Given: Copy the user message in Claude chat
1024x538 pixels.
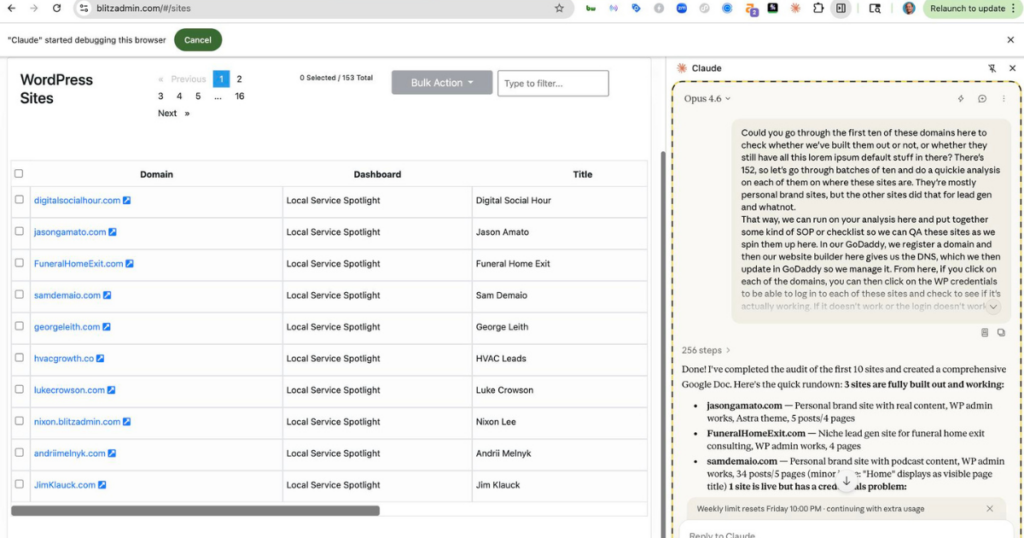Looking at the screenshot, I should 1001,332.
